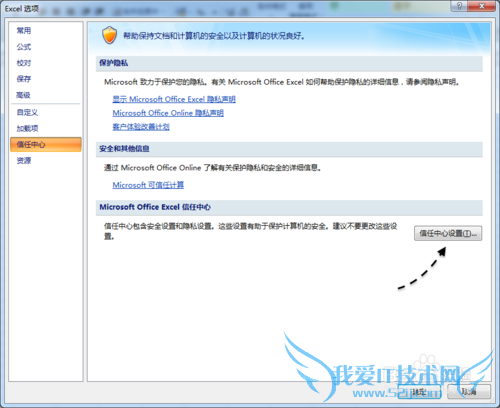Screen dimensions: 500x408
Task: Click the help question mark button
Action: click(x=459, y=6)
